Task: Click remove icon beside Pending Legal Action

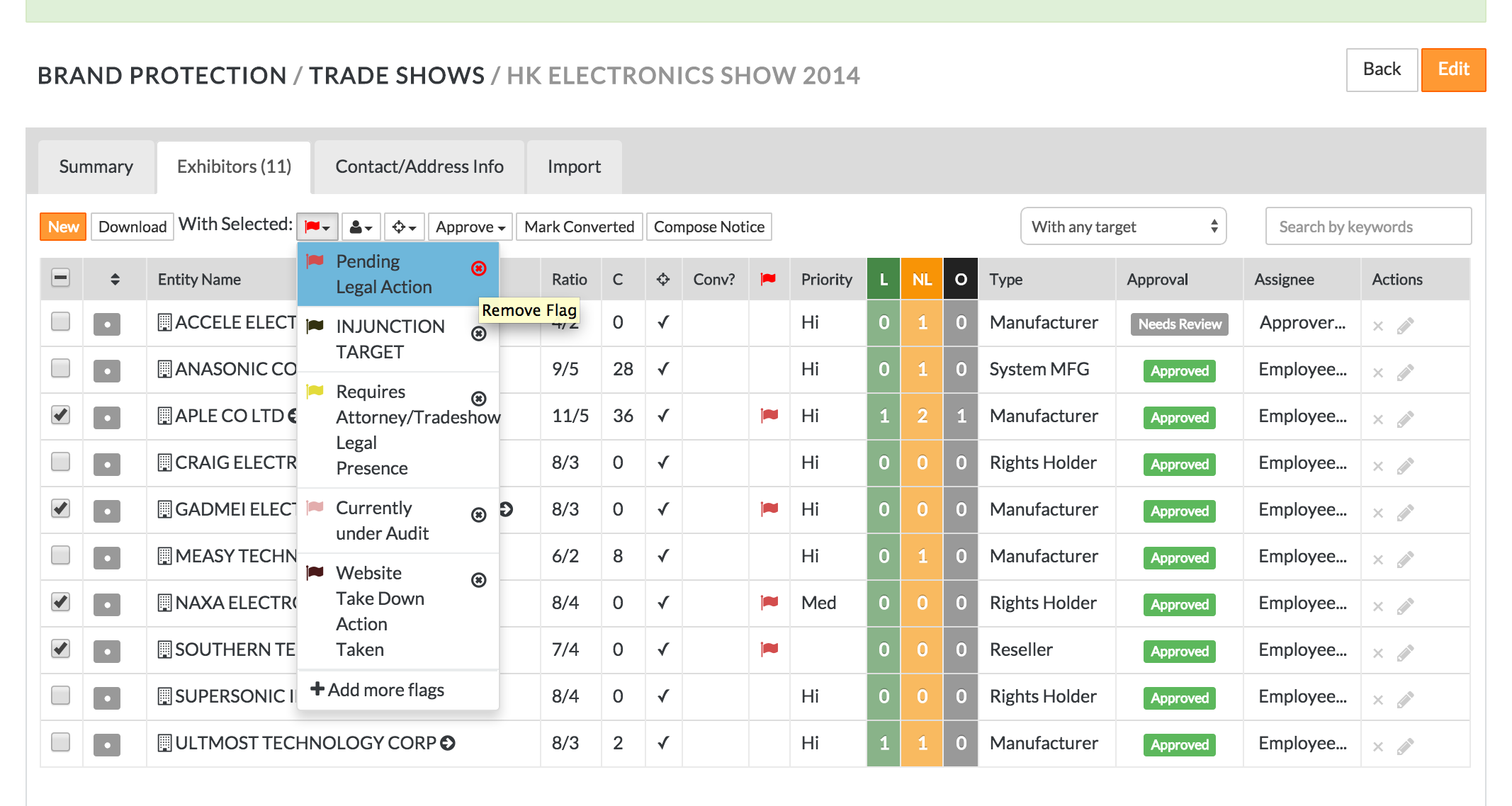Action: (479, 268)
